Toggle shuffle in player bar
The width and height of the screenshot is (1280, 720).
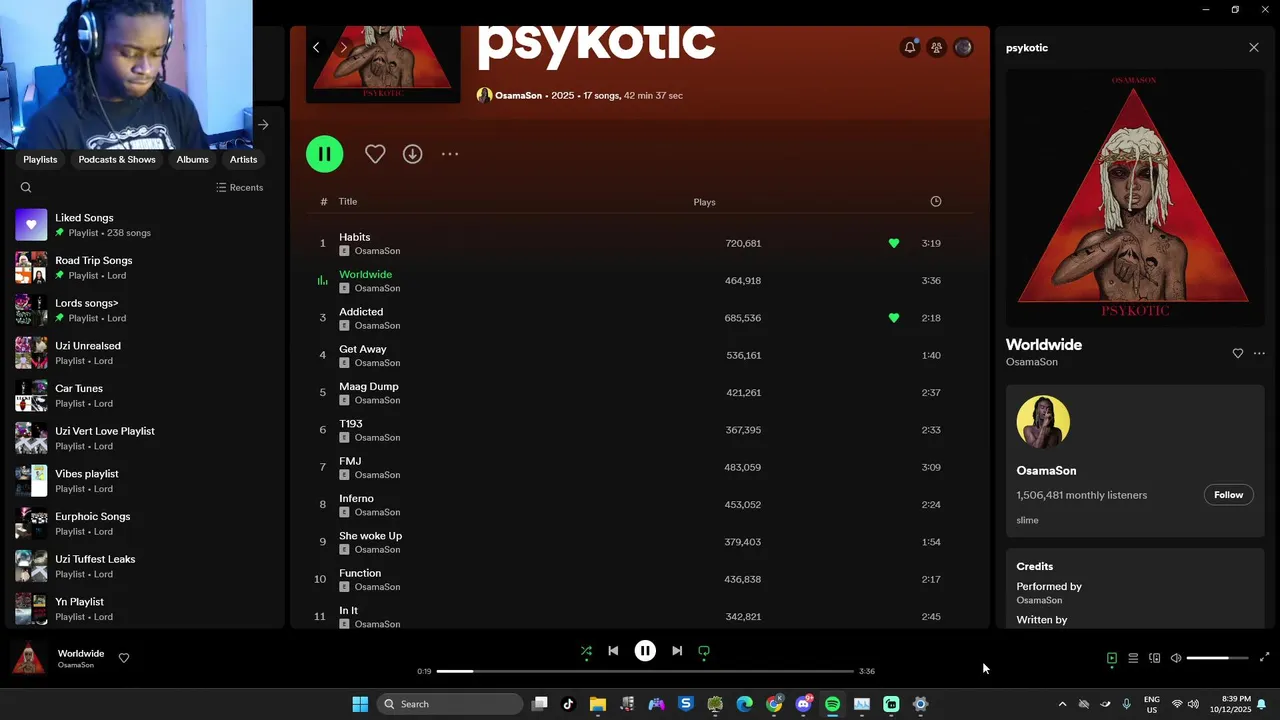pos(586,651)
